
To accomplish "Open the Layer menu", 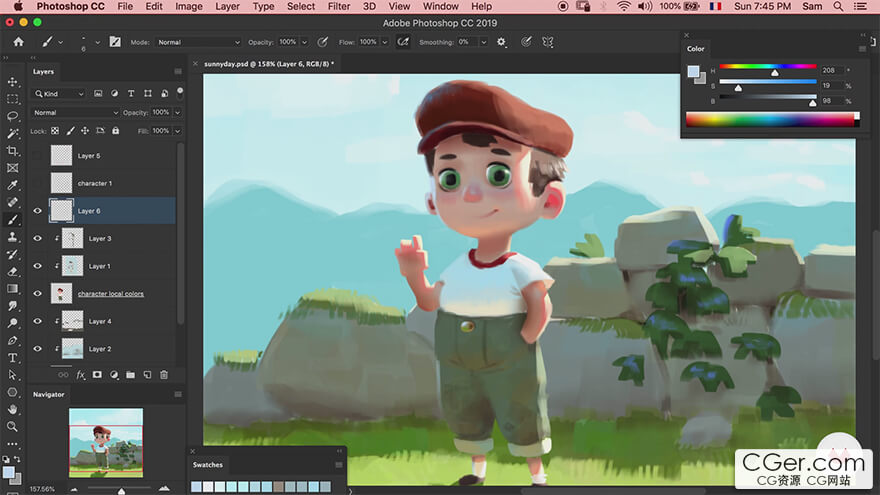I will point(227,6).
